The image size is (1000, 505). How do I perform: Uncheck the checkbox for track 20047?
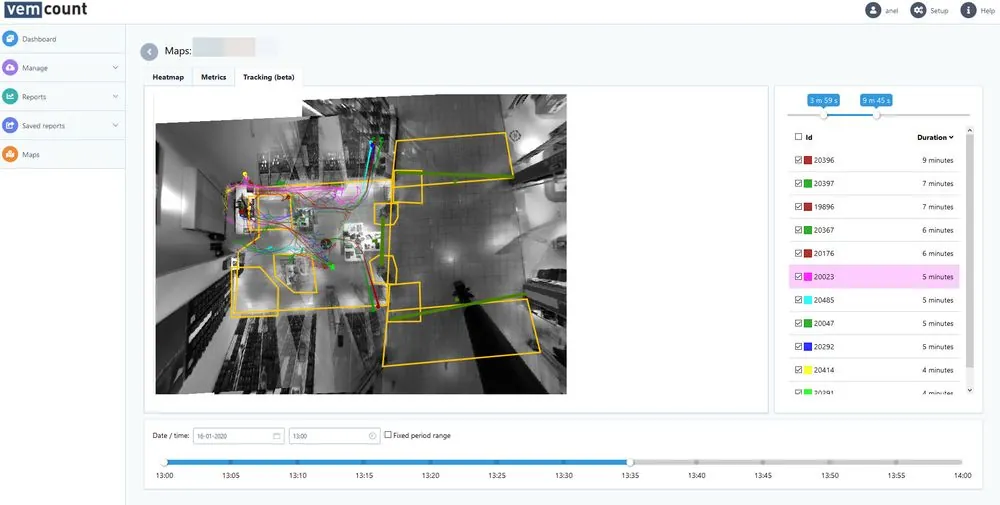click(798, 323)
